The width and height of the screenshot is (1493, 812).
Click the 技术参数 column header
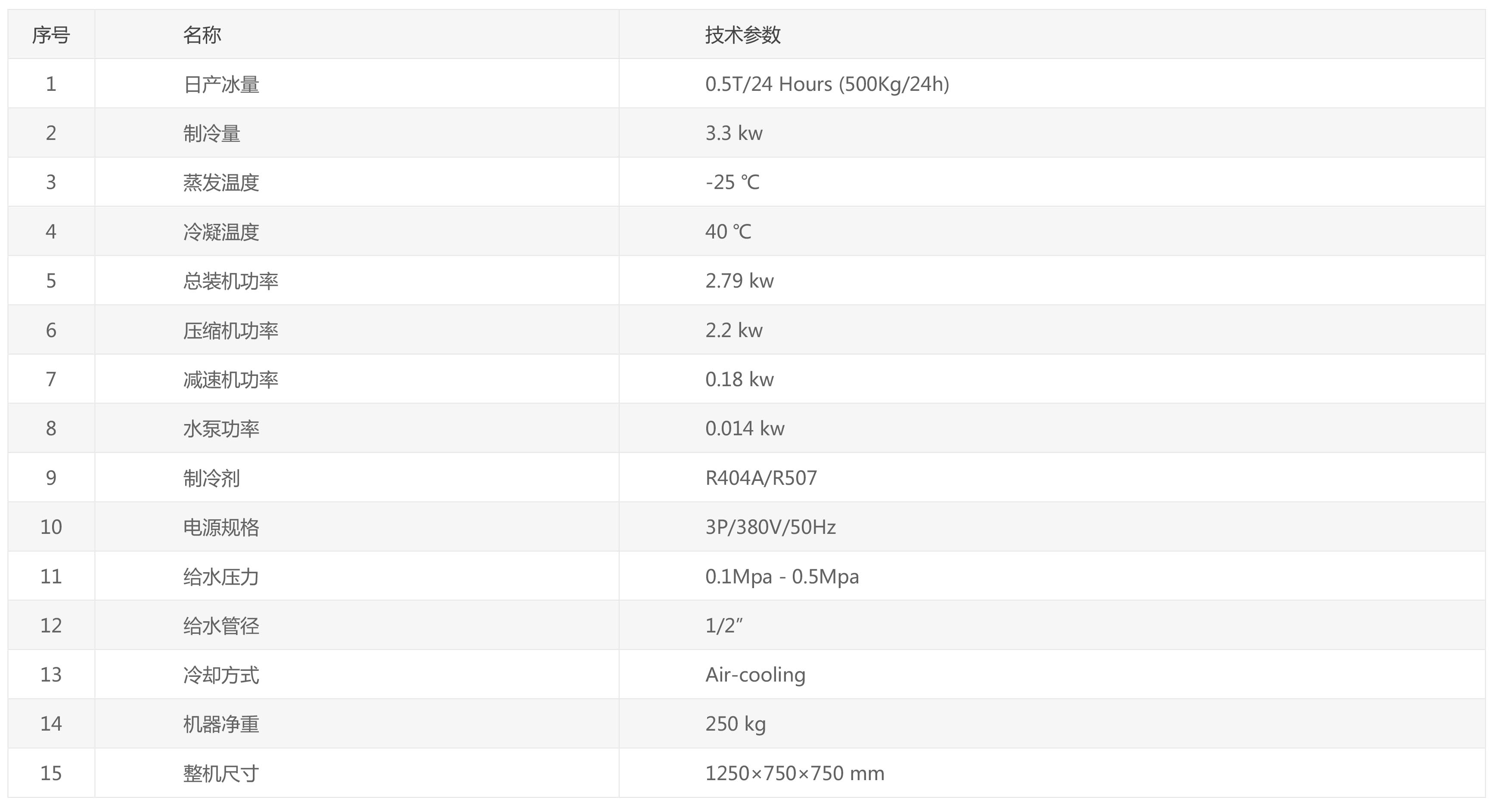pyautogui.click(x=743, y=35)
